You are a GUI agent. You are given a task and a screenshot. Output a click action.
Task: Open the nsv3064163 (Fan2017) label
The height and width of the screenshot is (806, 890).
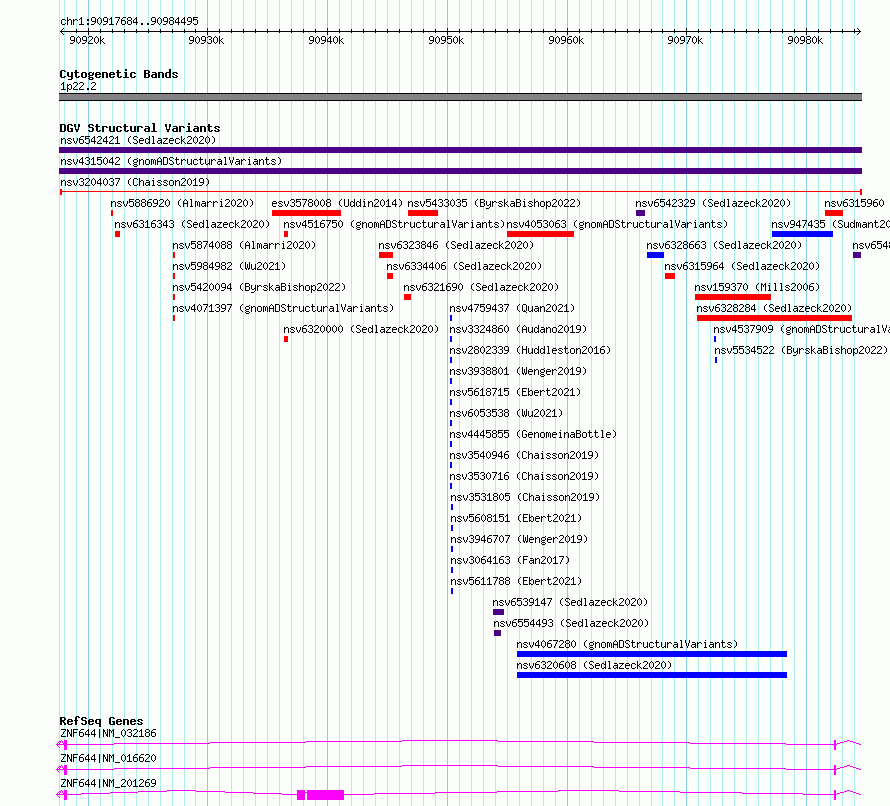510,560
